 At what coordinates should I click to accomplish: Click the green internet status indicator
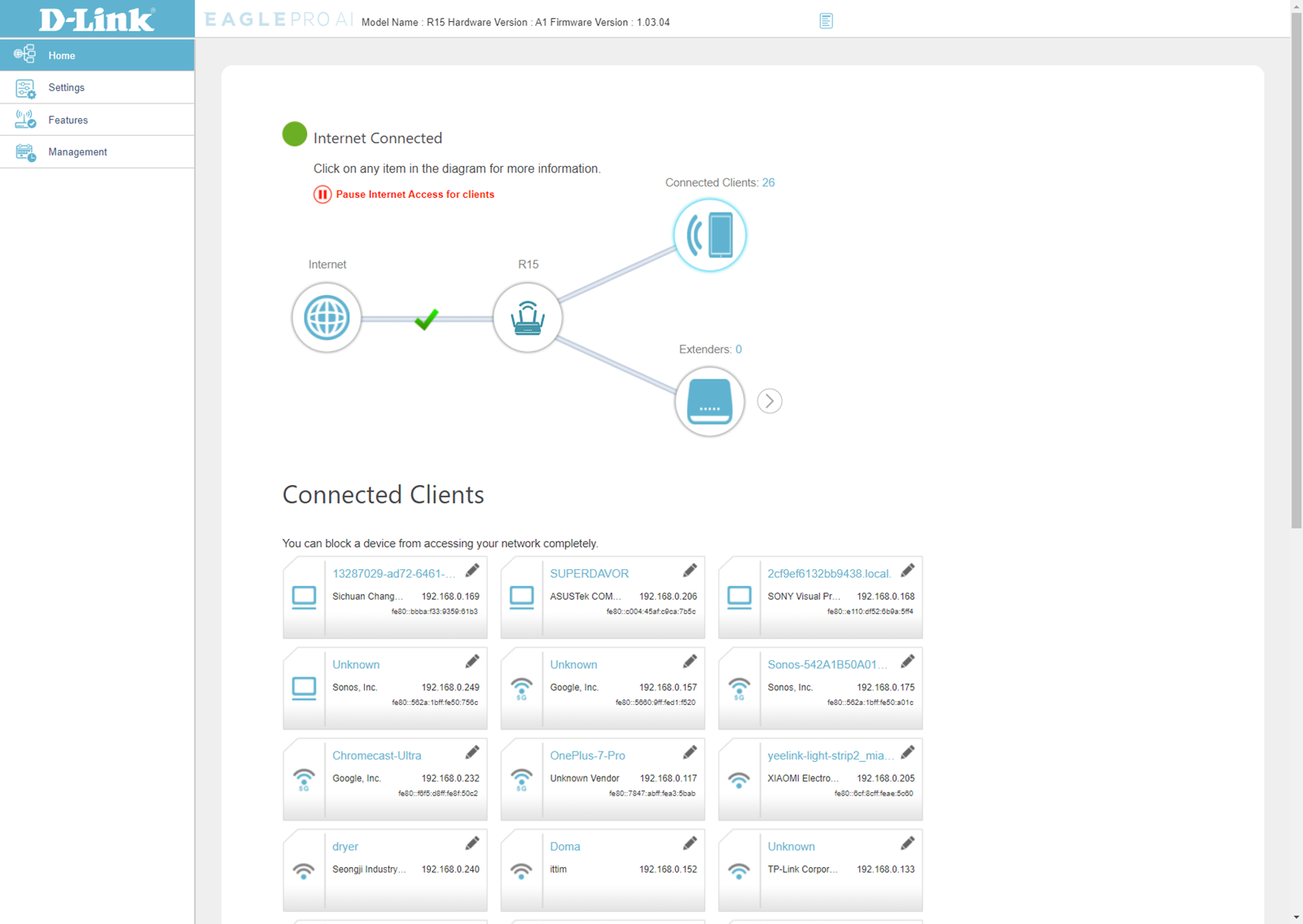tap(295, 134)
